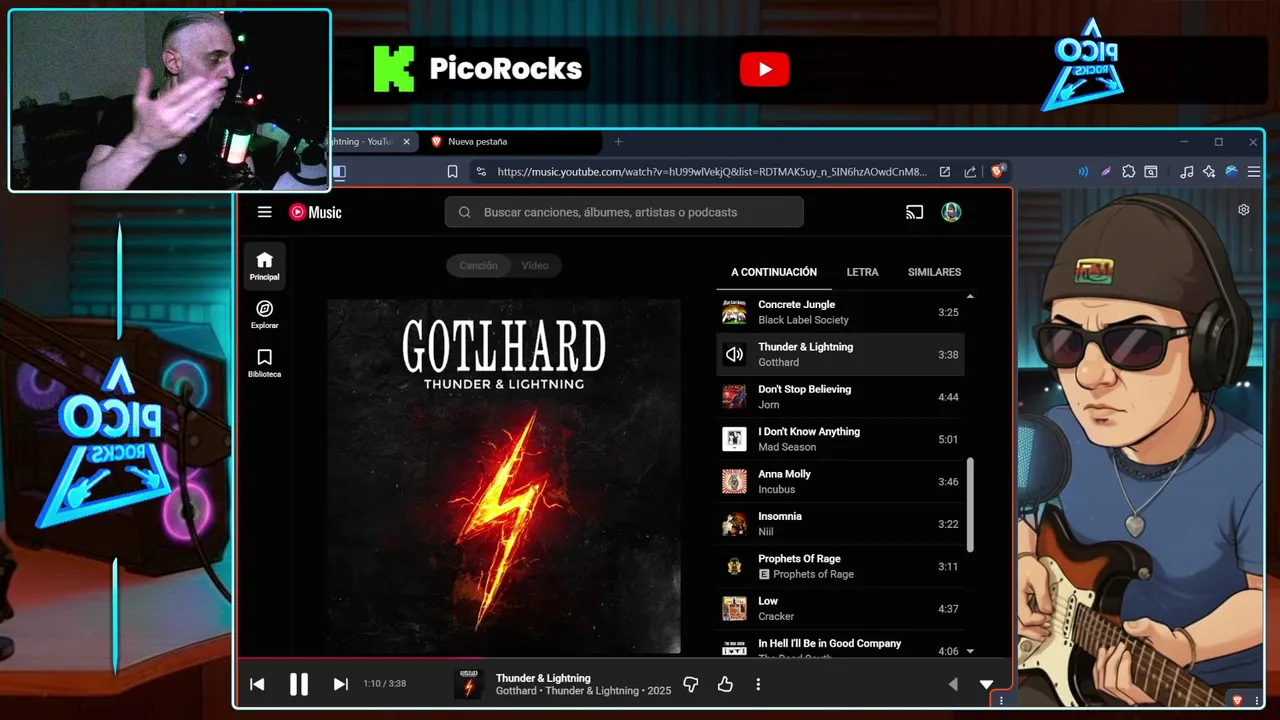Image resolution: width=1280 pixels, height=720 pixels.
Task: Open the player bar three-dot menu
Action: click(x=758, y=684)
